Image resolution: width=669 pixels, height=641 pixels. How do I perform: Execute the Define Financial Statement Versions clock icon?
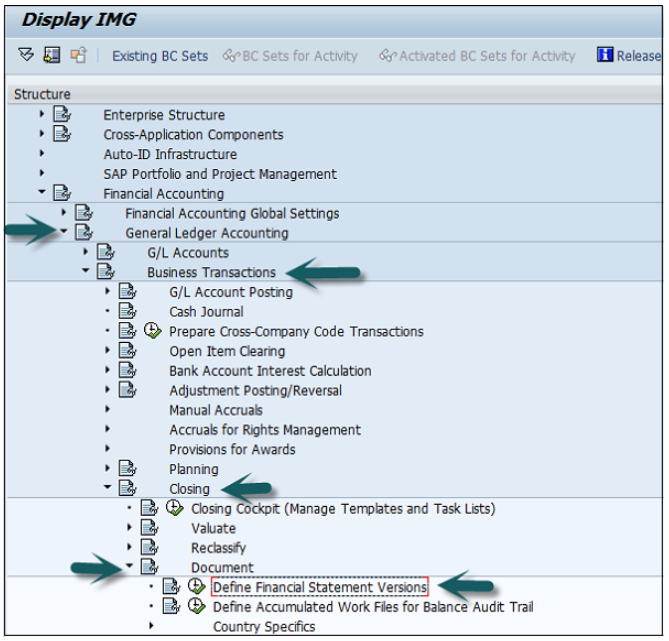tap(196, 587)
